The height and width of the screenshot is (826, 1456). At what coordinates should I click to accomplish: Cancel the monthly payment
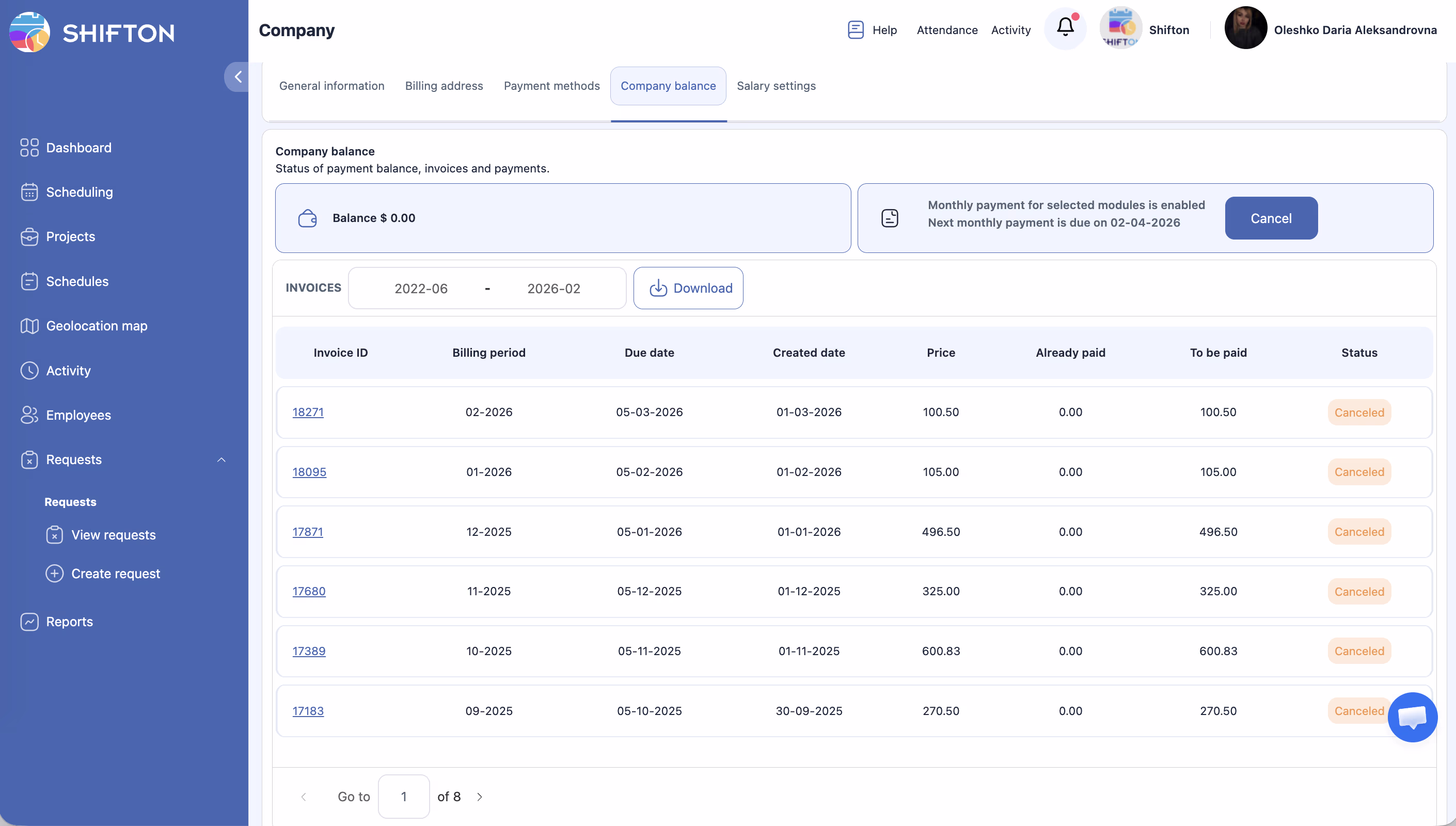coord(1271,218)
